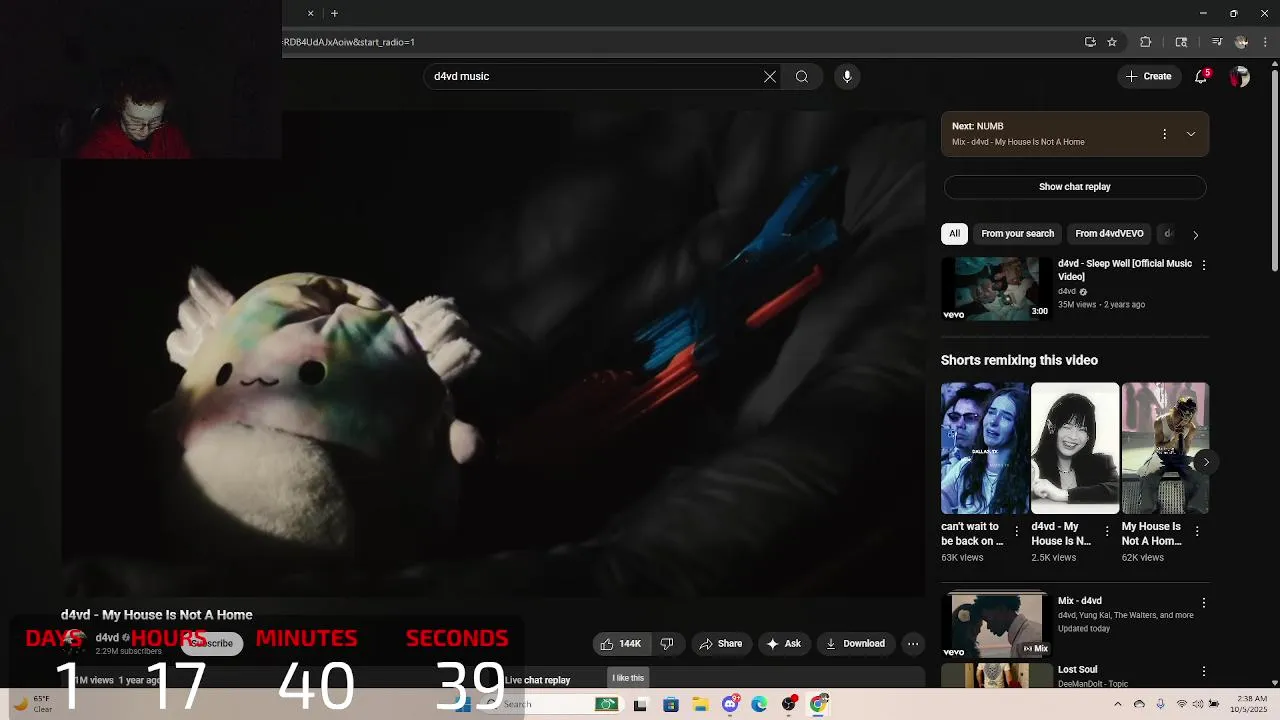1280x720 pixels.
Task: Open Mix - d4vd playlist thumbnail
Action: (996, 626)
